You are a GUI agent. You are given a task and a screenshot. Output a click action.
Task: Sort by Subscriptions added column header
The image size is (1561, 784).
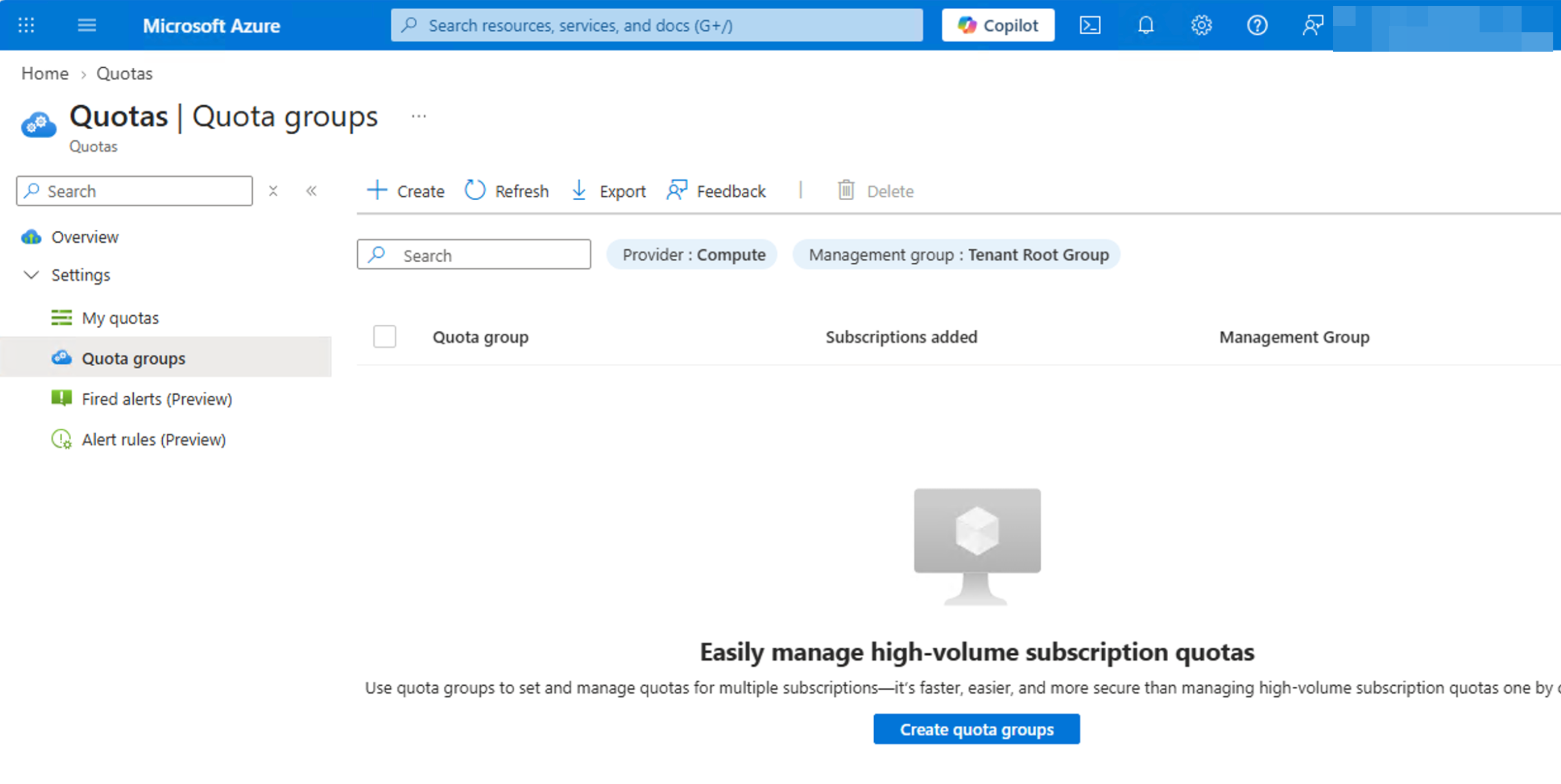pos(901,337)
